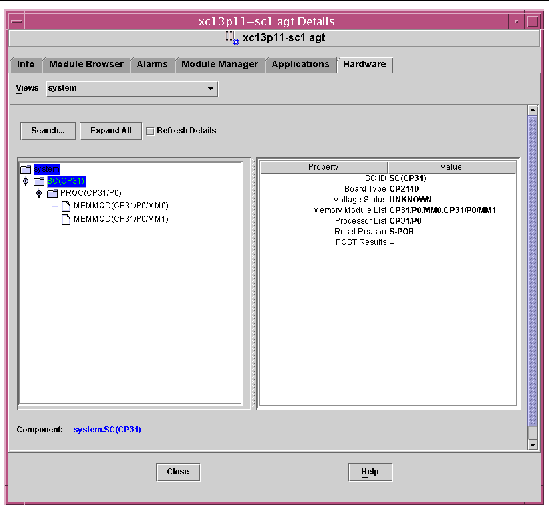
Task: Select the MEMMOD(CP31/P0/MM0) tree item
Action: (121, 206)
